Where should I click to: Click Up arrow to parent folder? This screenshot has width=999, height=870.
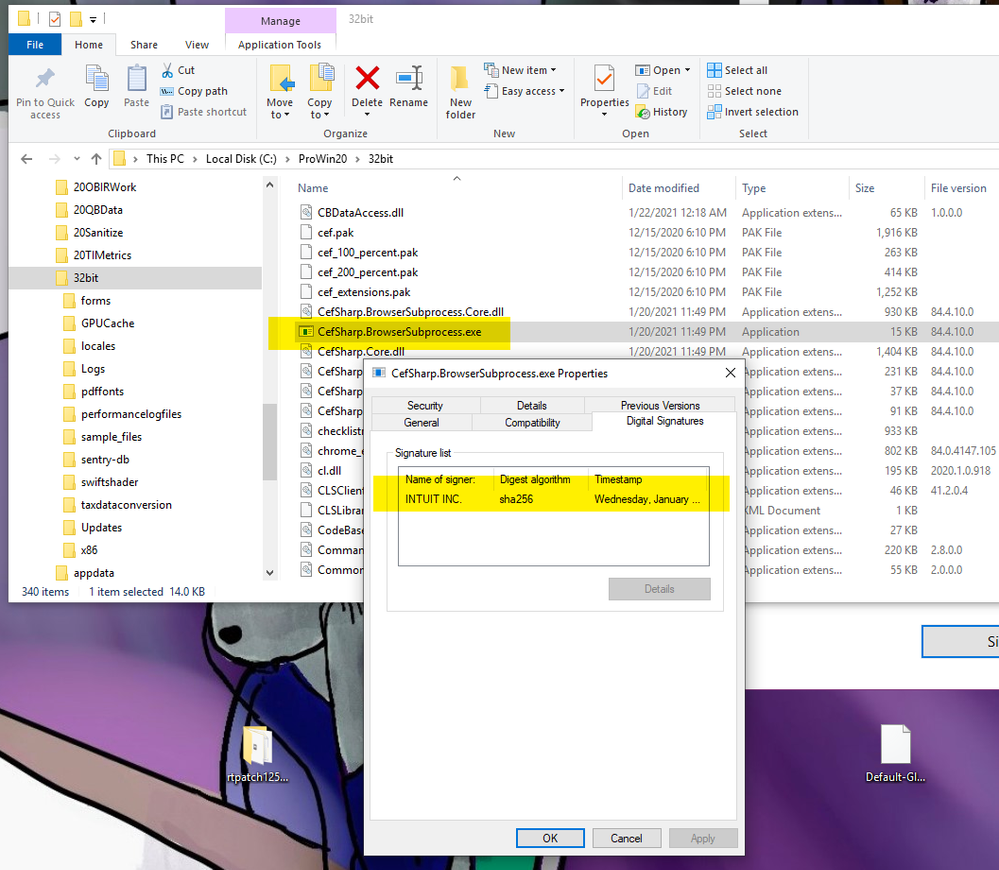point(96,158)
